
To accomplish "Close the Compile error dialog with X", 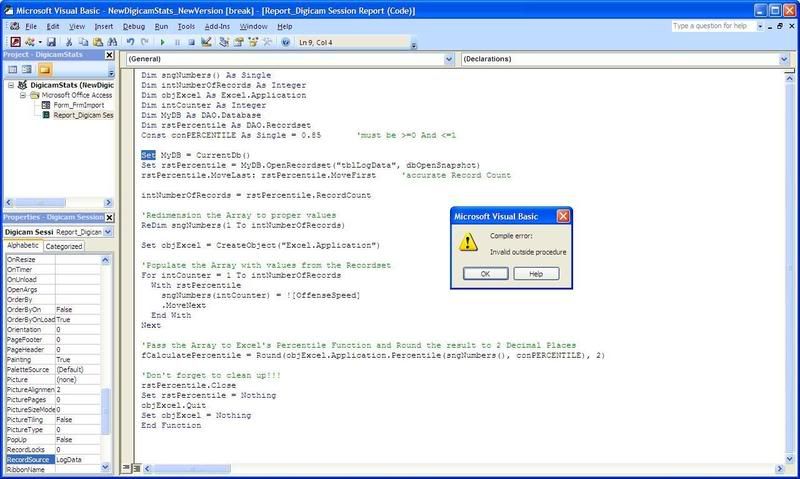I will pyautogui.click(x=563, y=216).
